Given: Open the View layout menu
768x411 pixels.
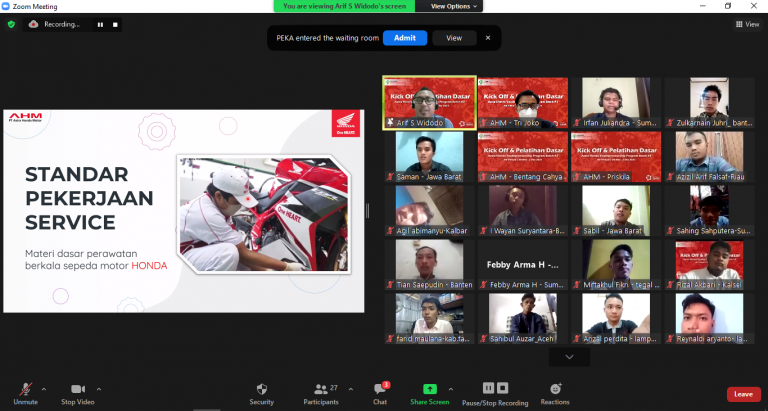Looking at the screenshot, I should tap(747, 24).
